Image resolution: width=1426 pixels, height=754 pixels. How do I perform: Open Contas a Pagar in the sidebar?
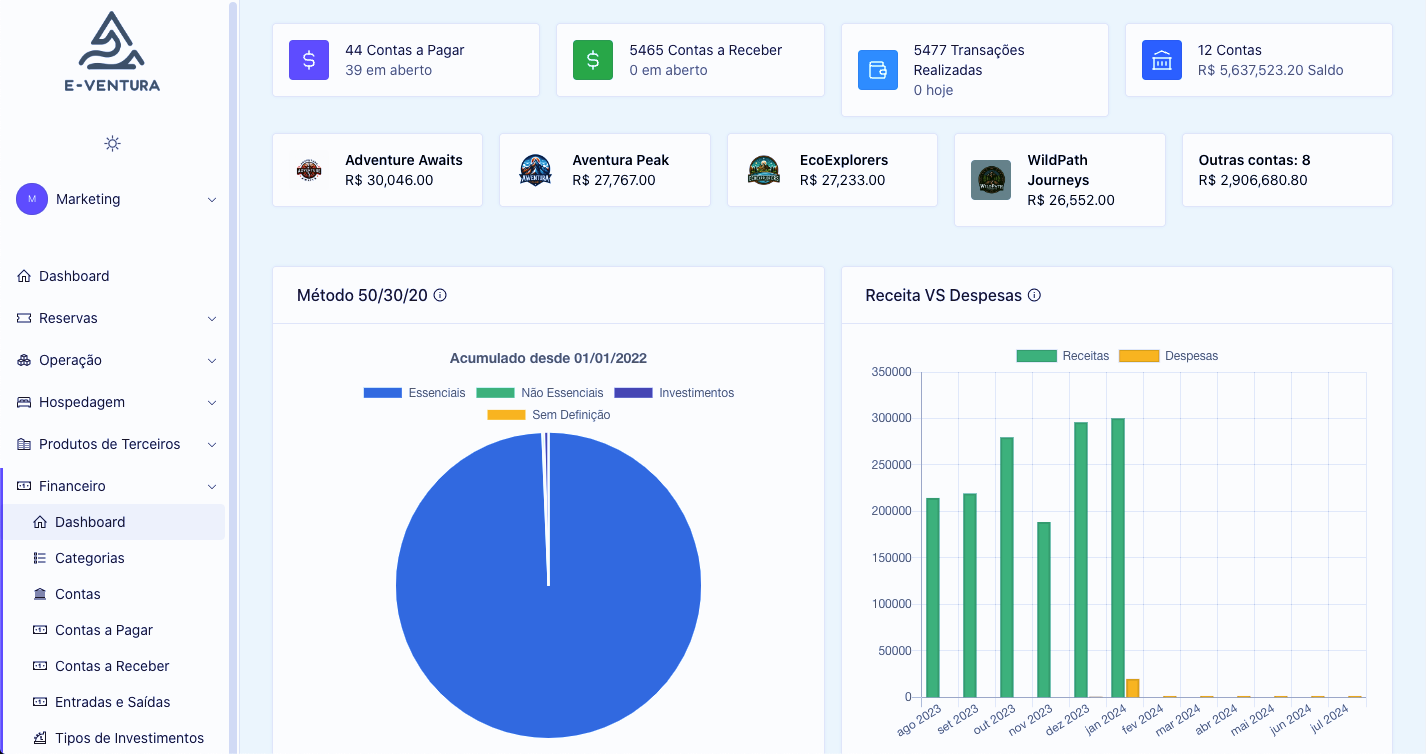pos(104,630)
